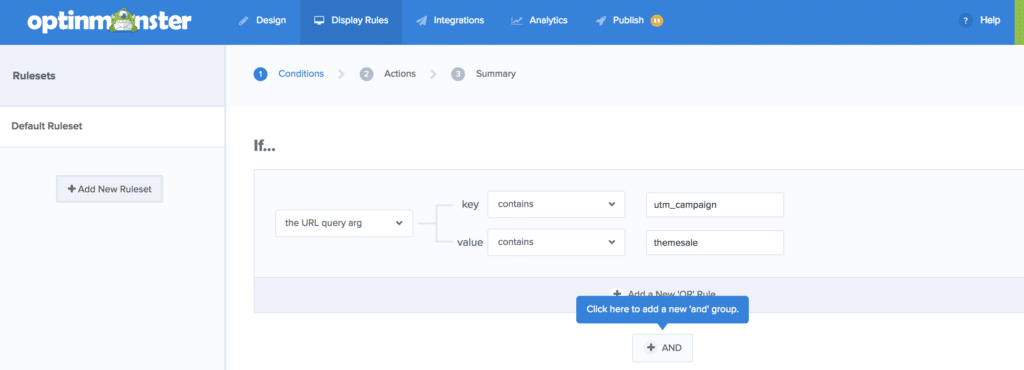Click the 'If...' heading text
This screenshot has height=370, width=1024.
(264, 146)
